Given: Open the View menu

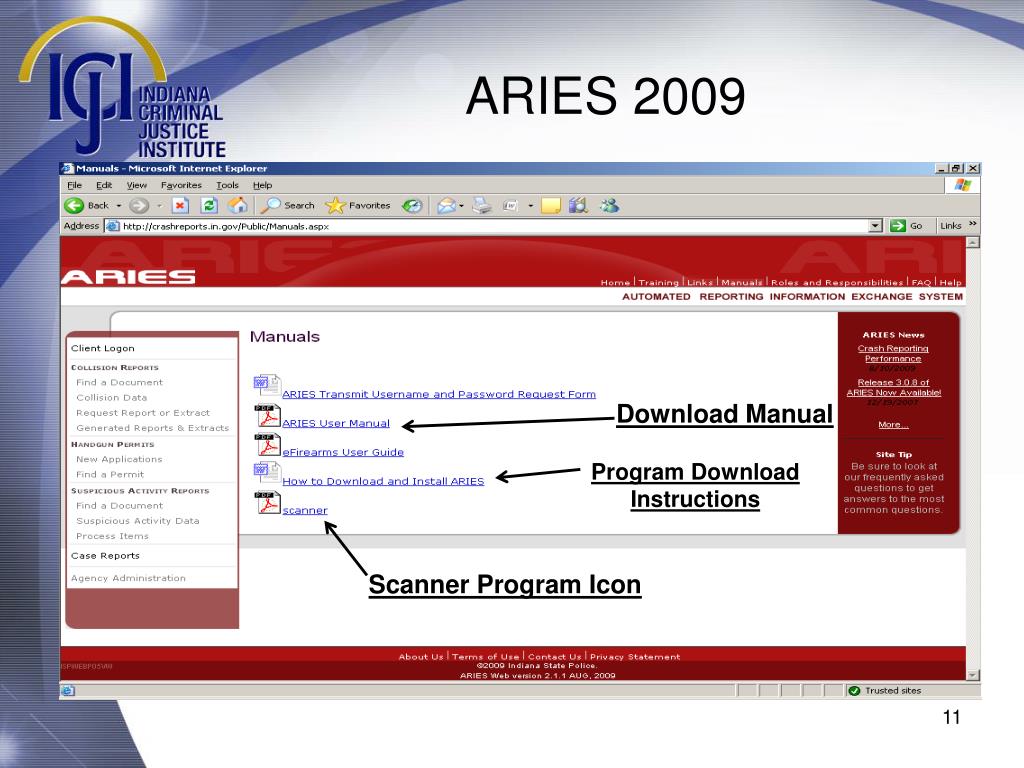Looking at the screenshot, I should pos(136,185).
